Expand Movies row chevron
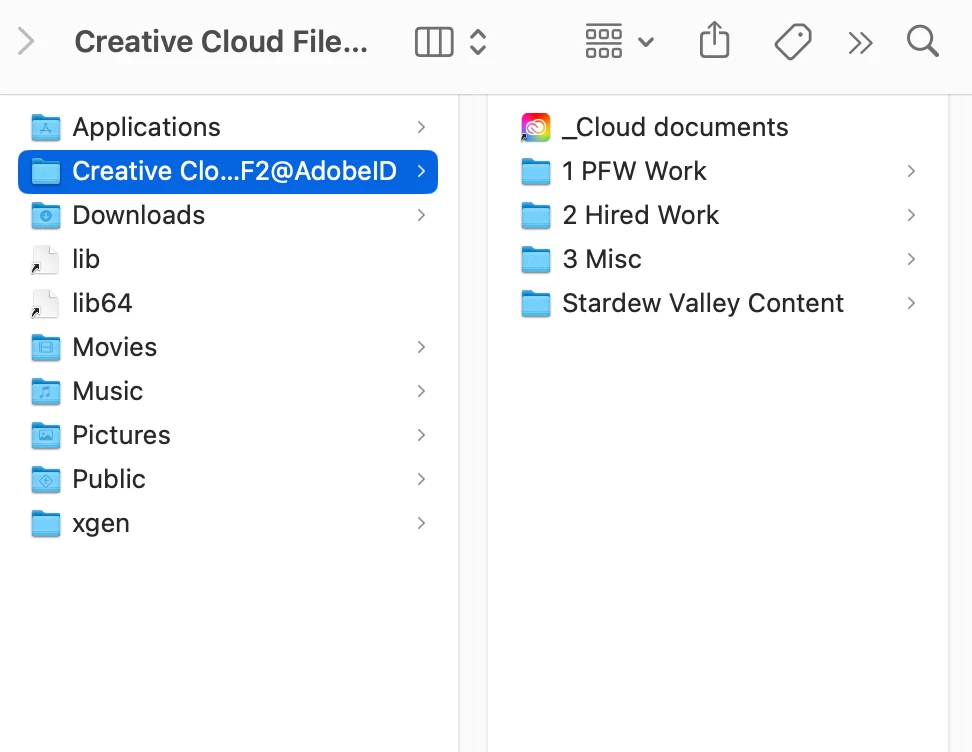The image size is (972, 752). coord(422,347)
